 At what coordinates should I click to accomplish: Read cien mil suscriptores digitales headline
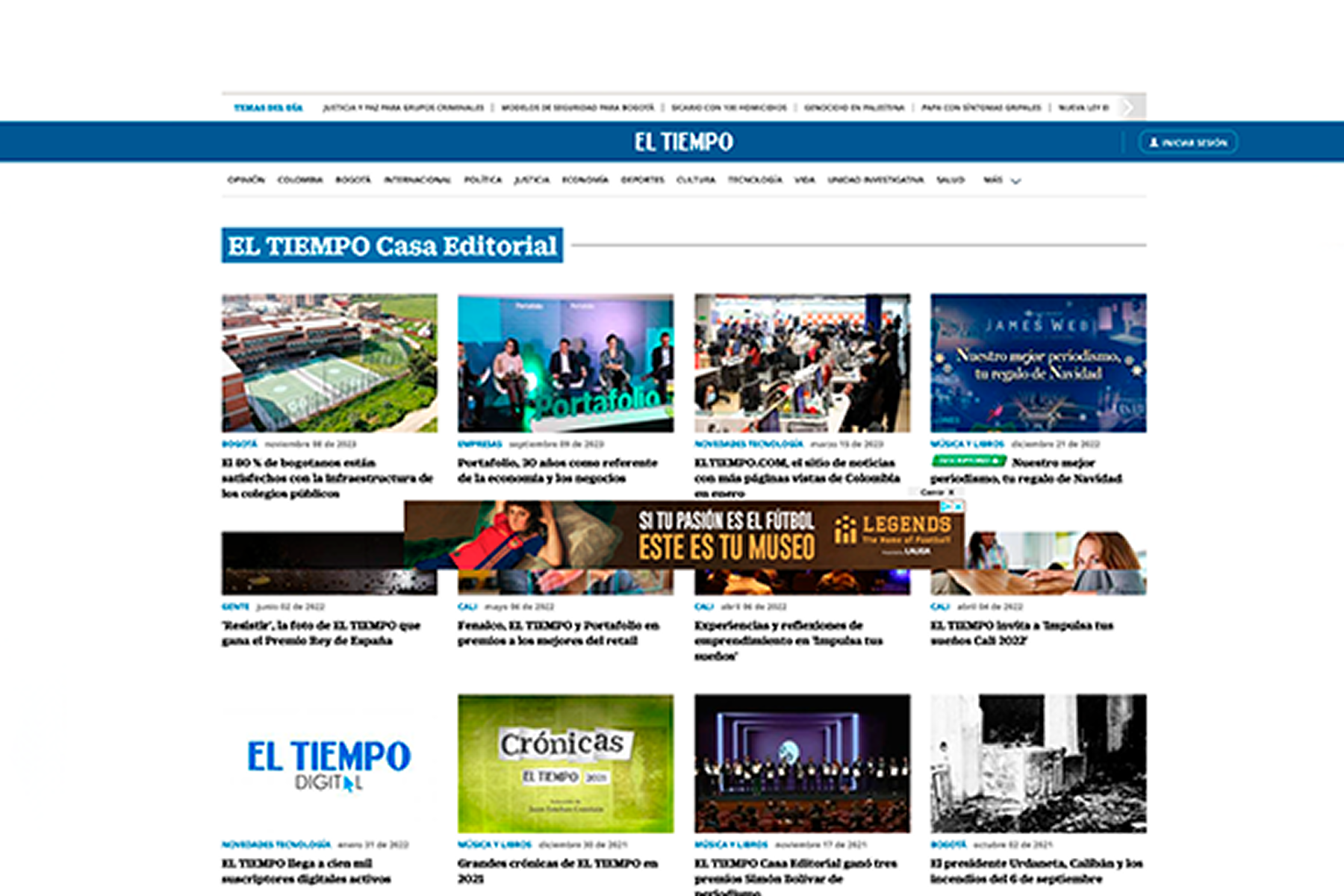tap(306, 871)
